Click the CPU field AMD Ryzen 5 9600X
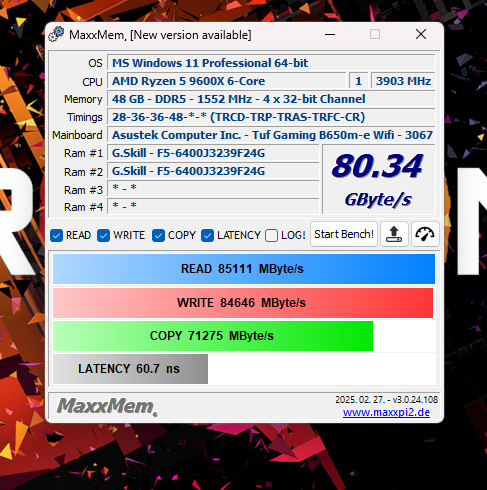487x490 pixels. (x=227, y=81)
